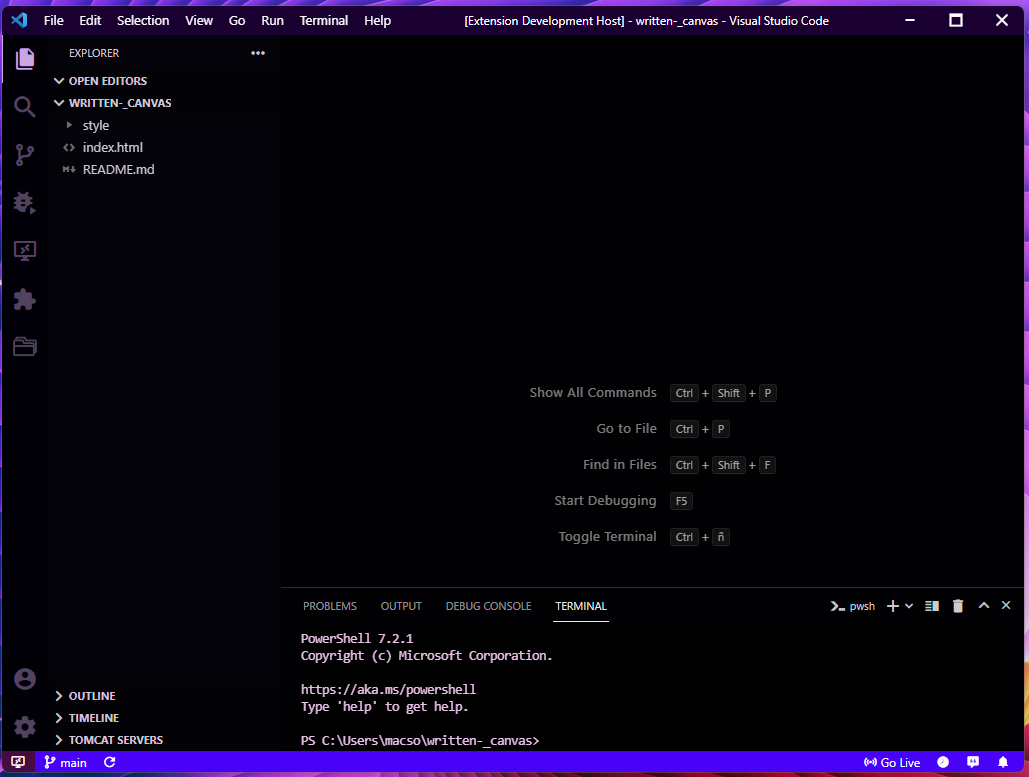1029x777 pixels.
Task: Start the Go Live server
Action: coord(891,762)
